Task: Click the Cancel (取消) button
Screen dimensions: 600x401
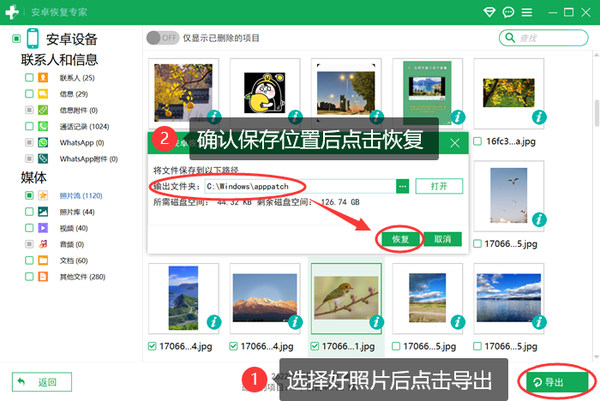Action: tap(443, 239)
